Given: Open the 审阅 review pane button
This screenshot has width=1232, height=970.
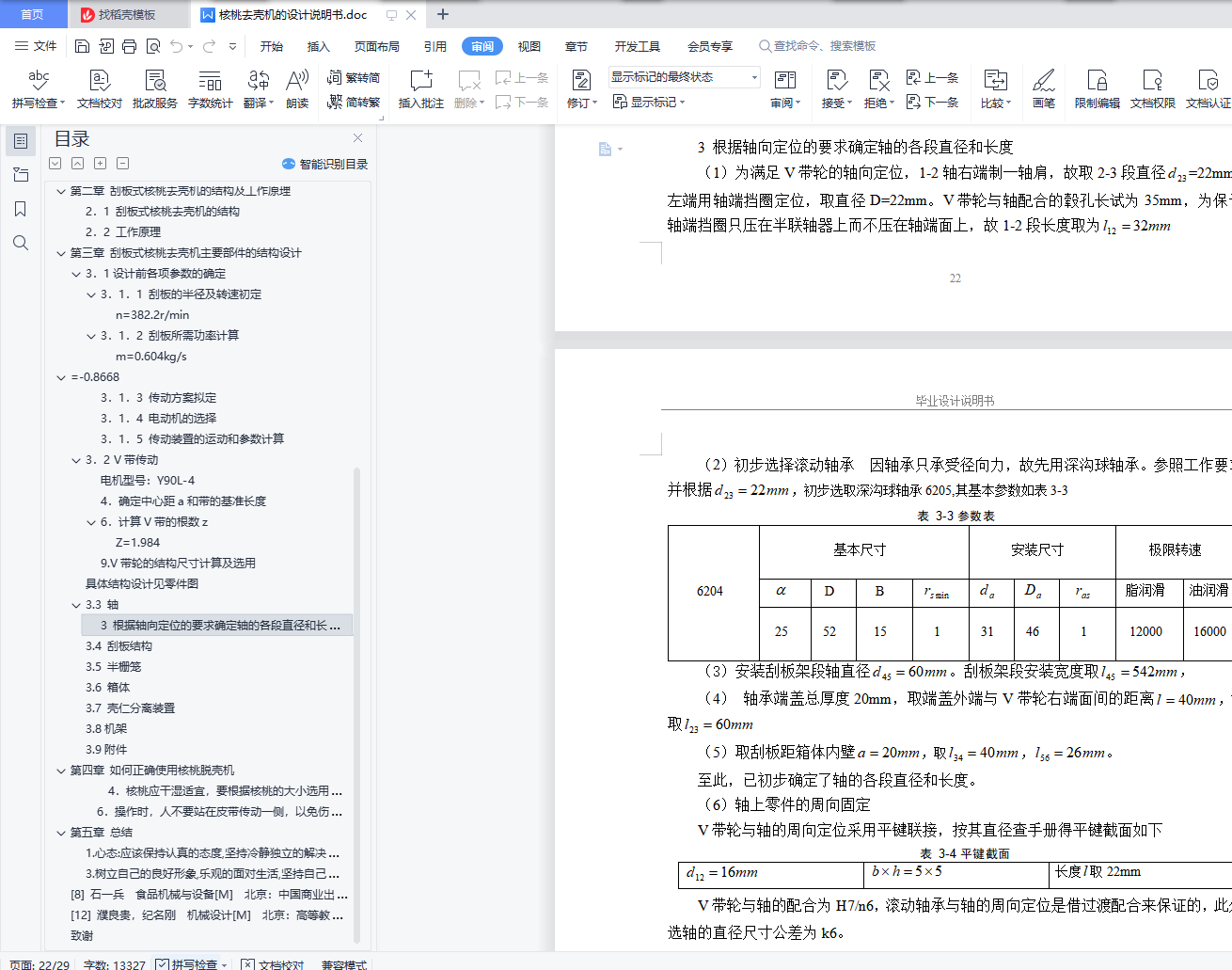Looking at the screenshot, I should [785, 89].
